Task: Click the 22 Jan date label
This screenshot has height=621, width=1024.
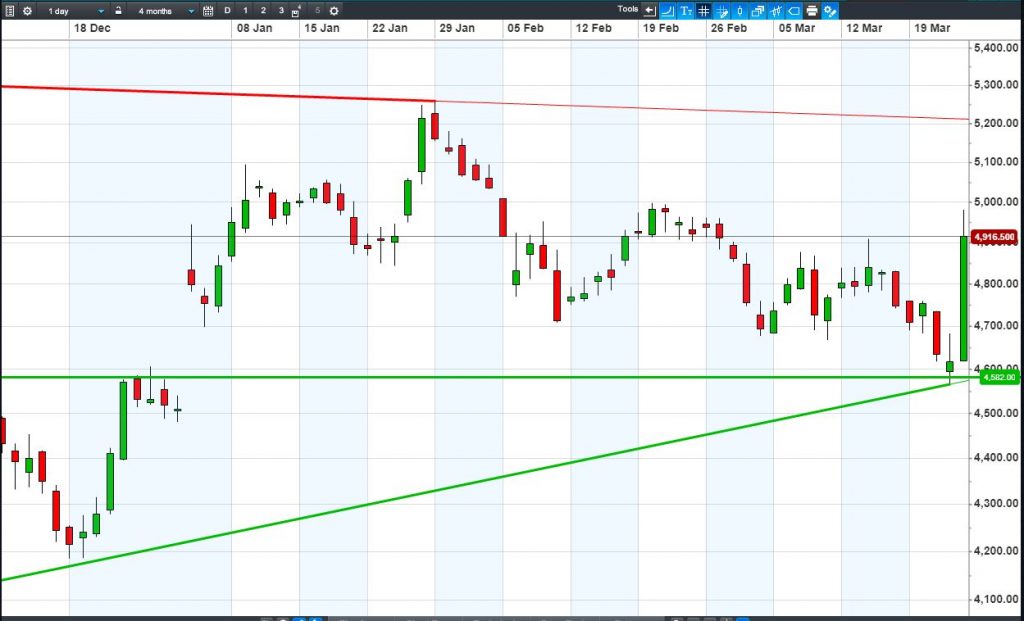Action: coord(390,29)
